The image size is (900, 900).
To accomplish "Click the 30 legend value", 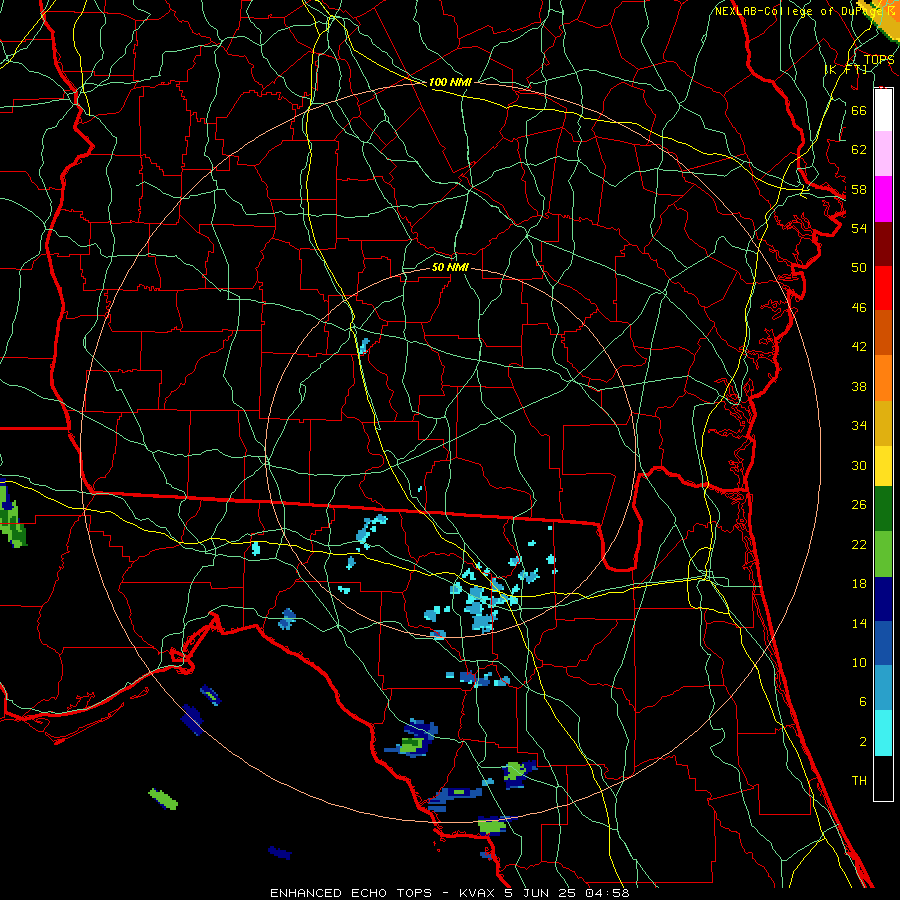I will 859,465.
